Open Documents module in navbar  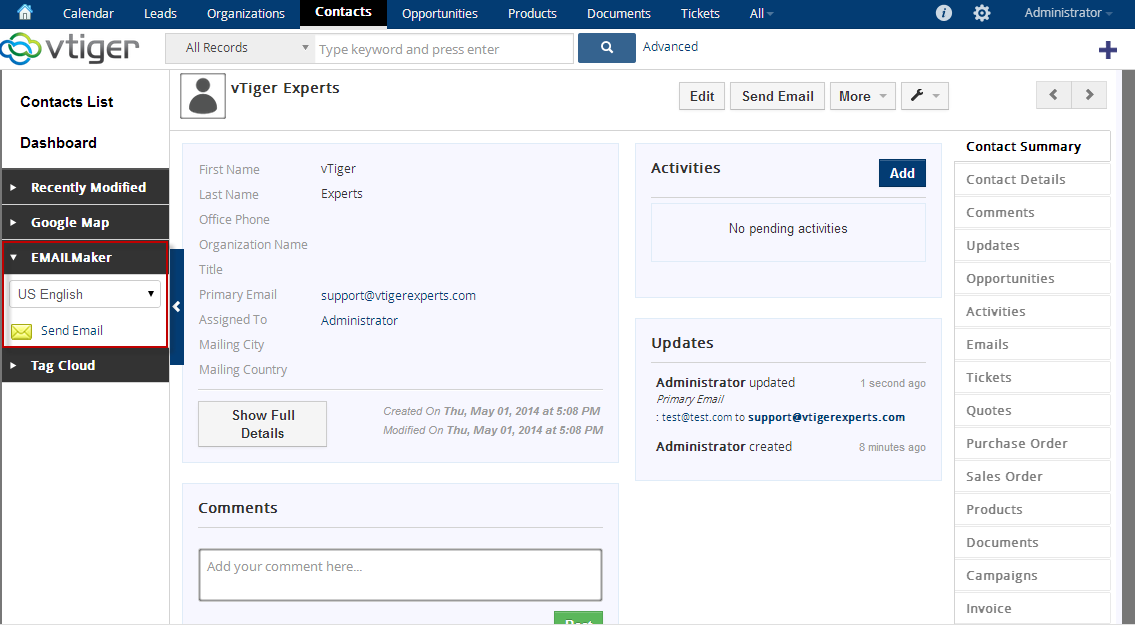pos(619,13)
